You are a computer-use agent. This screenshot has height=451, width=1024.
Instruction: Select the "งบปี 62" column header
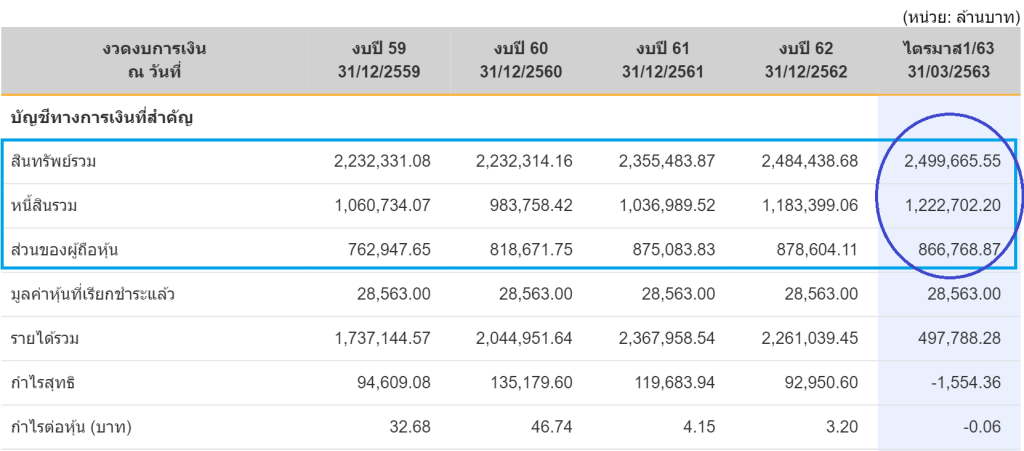(x=806, y=60)
